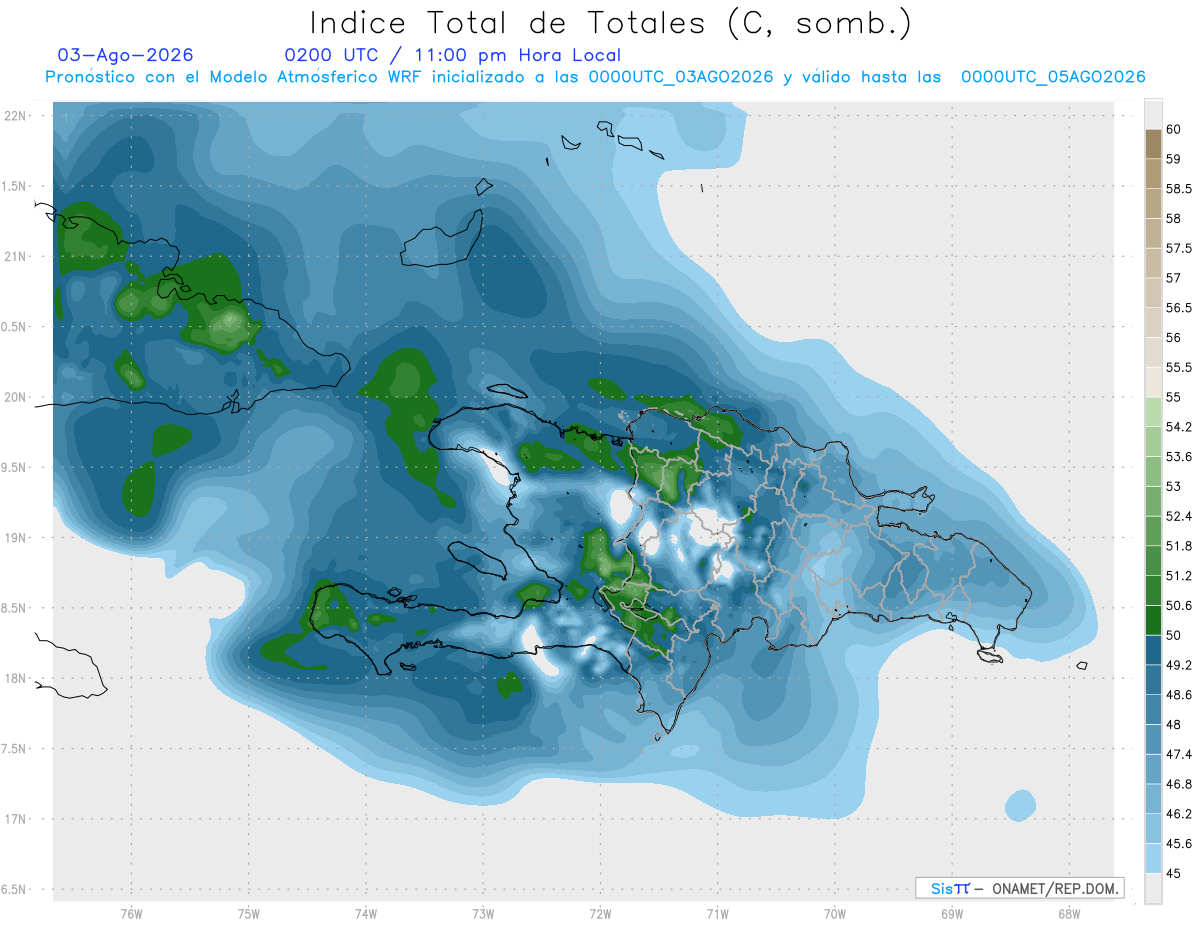Image resolution: width=1200 pixels, height=927 pixels.
Task: Click the "17N" latitude label
Action: pos(14,819)
